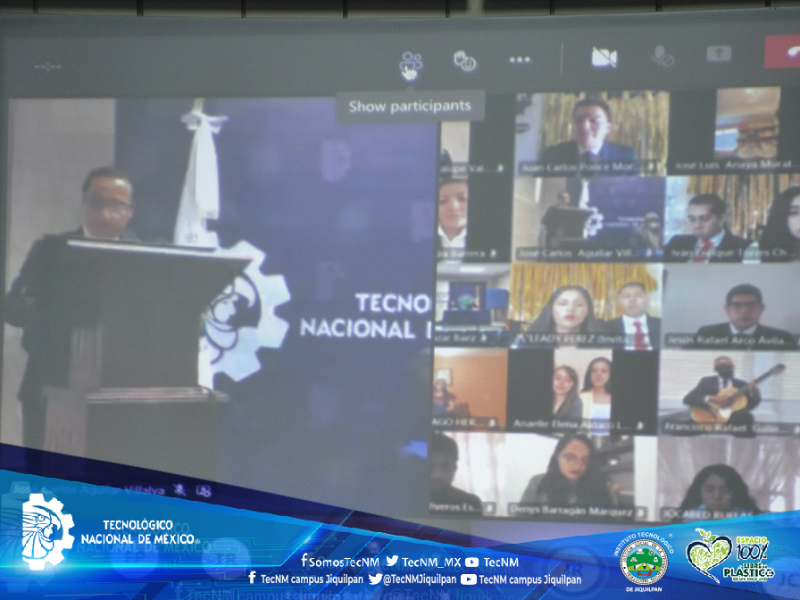
Task: Click the mic icon on Denys Barragán tile
Action: [x=640, y=511]
